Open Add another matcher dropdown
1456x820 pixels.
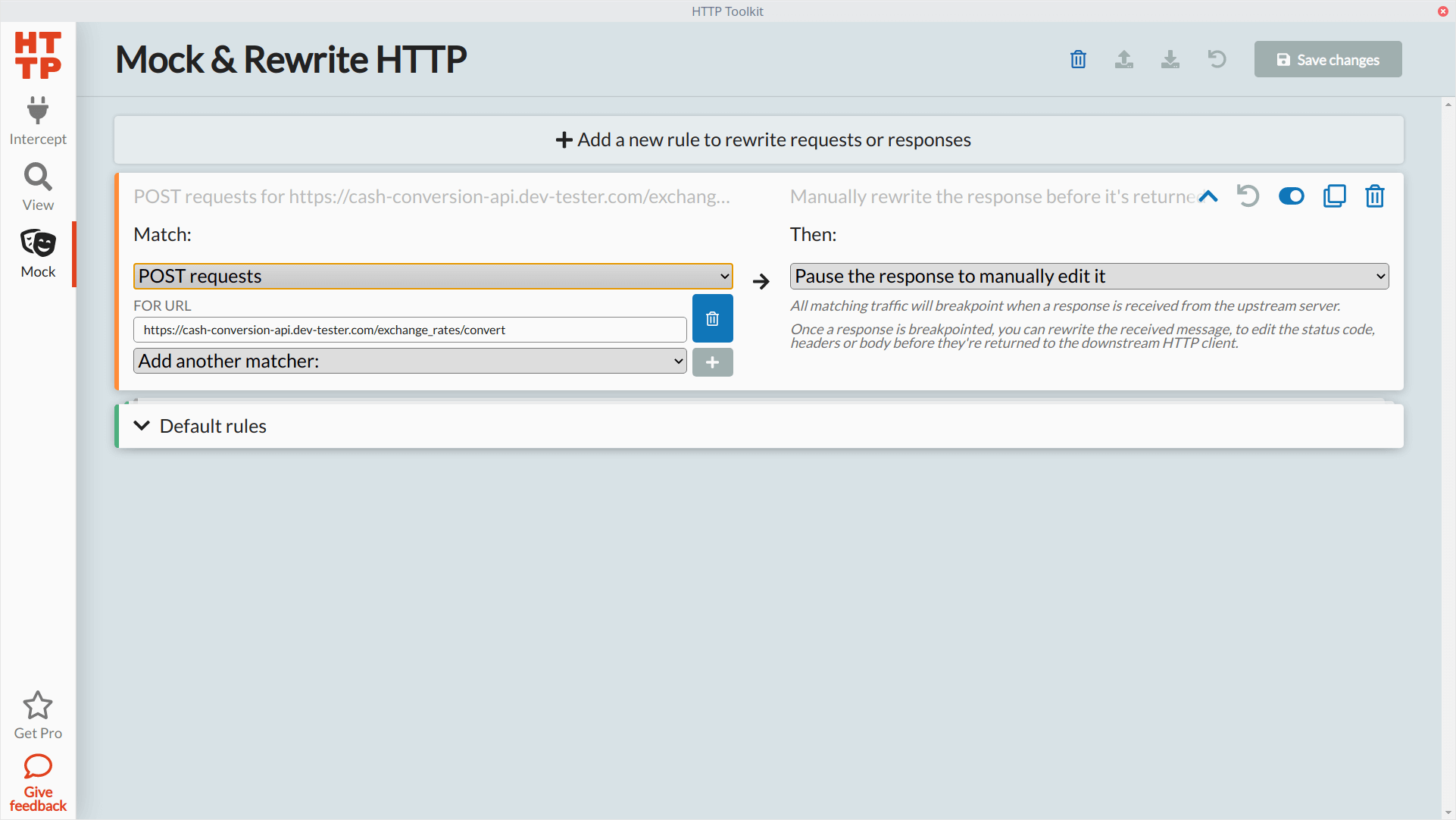point(410,361)
